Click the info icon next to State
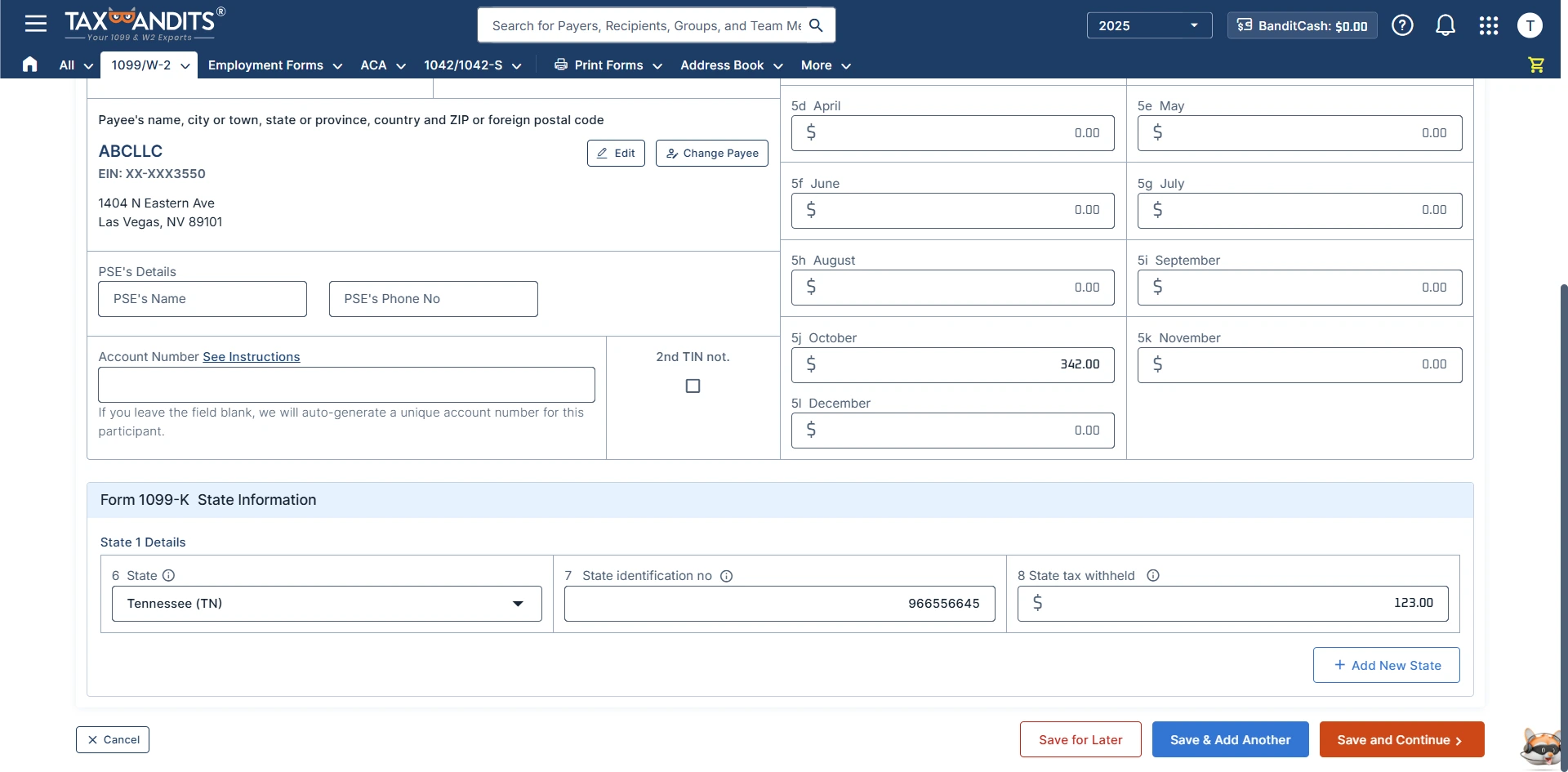 169,575
